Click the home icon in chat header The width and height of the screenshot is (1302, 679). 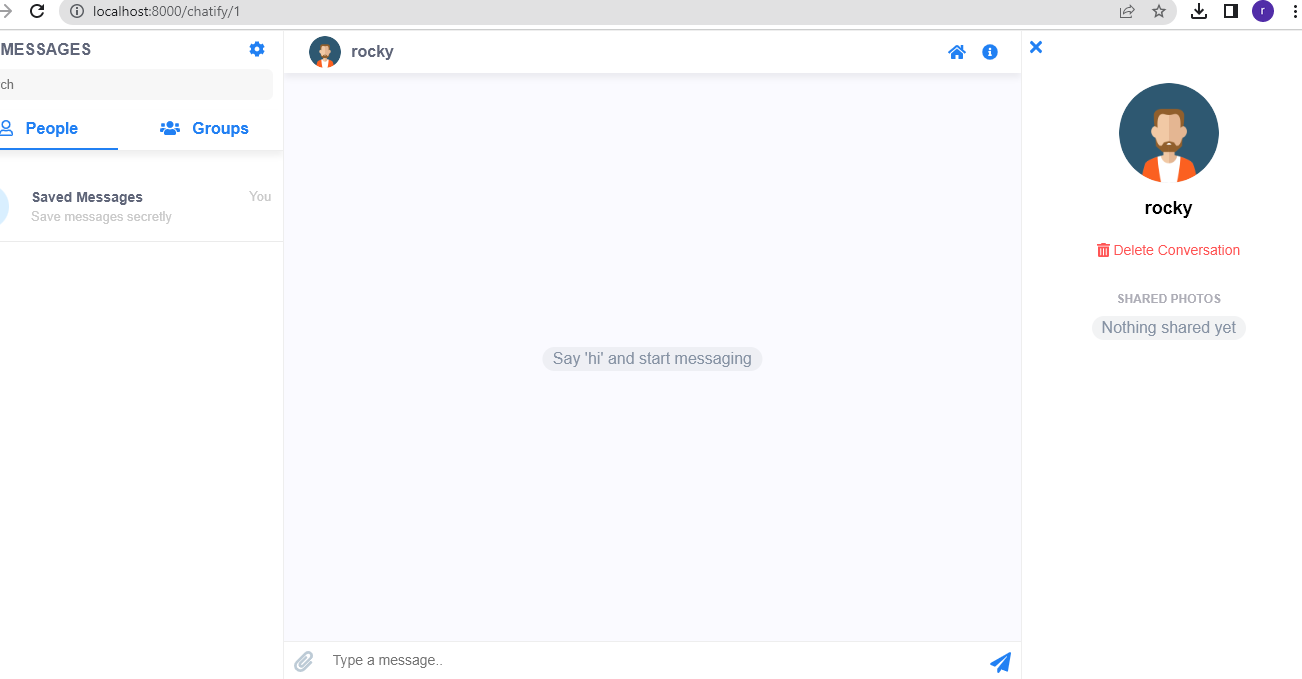point(956,52)
